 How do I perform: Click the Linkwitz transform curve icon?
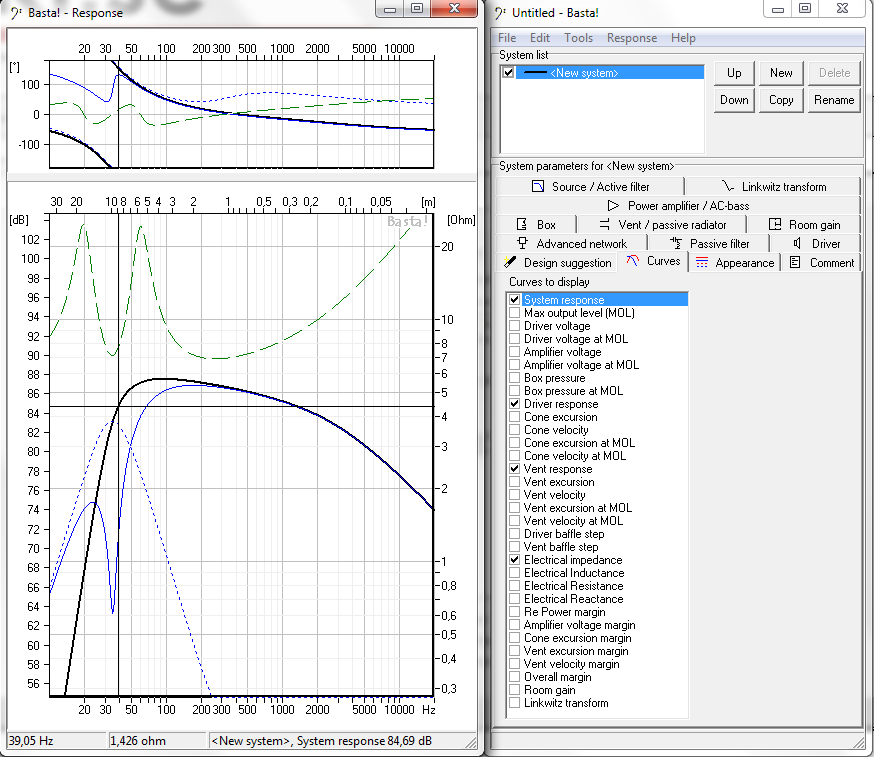727,186
